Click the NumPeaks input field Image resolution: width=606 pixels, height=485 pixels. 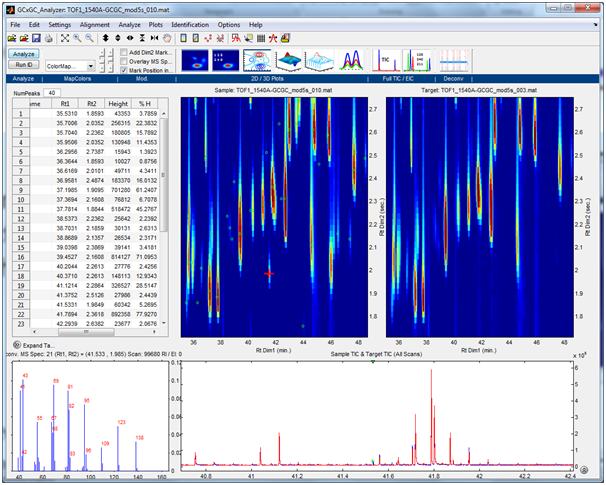pos(51,92)
